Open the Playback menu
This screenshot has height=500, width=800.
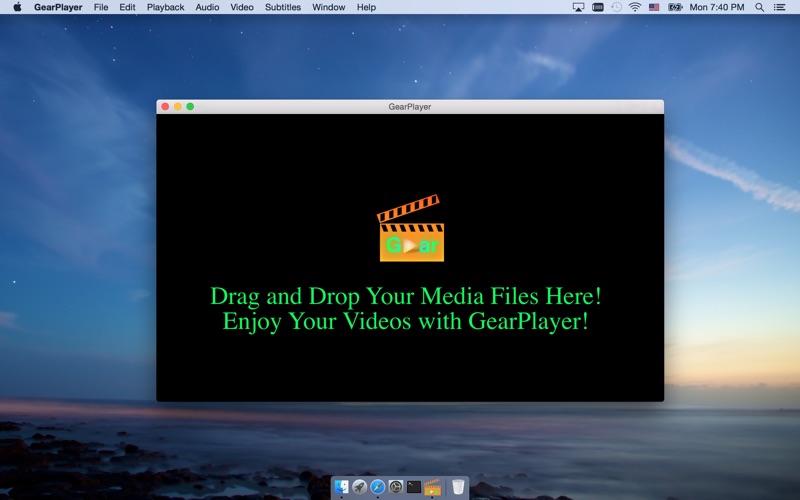point(165,7)
